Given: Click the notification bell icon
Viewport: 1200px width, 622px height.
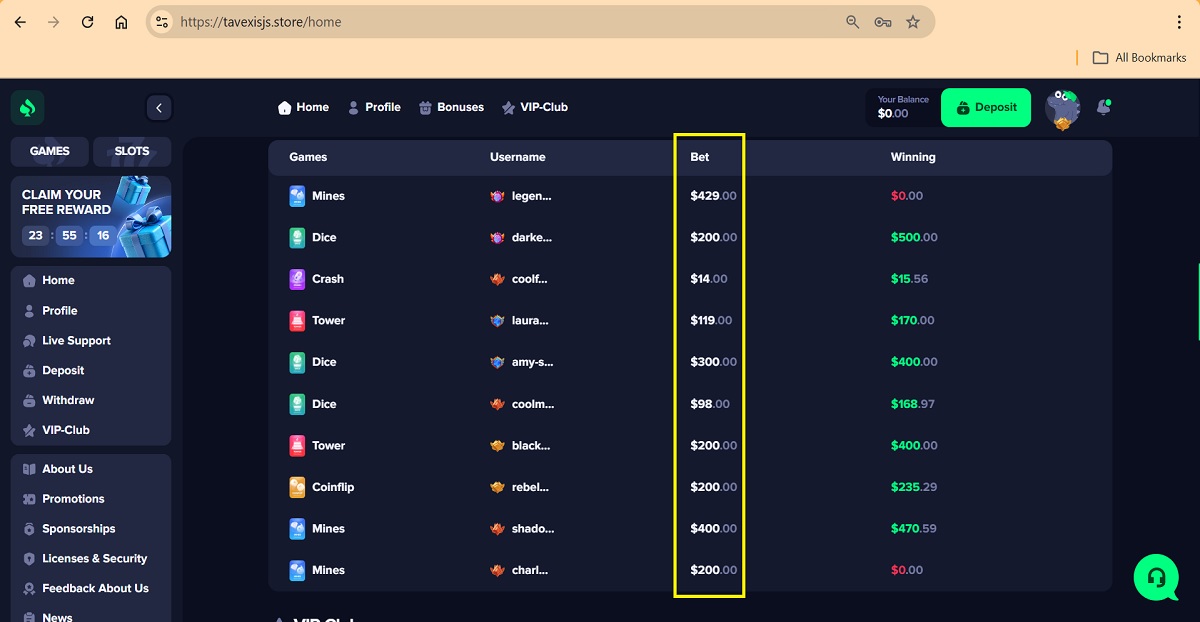Looking at the screenshot, I should coord(1104,107).
